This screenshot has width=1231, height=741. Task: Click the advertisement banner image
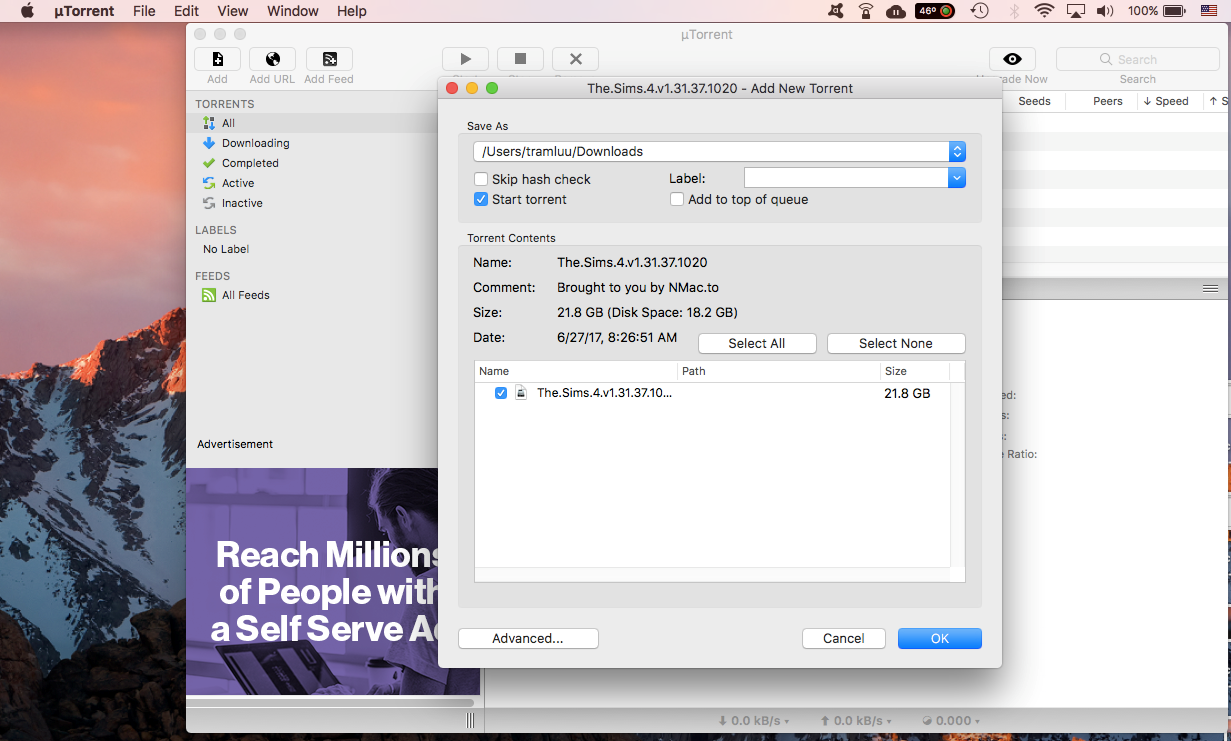(312, 582)
